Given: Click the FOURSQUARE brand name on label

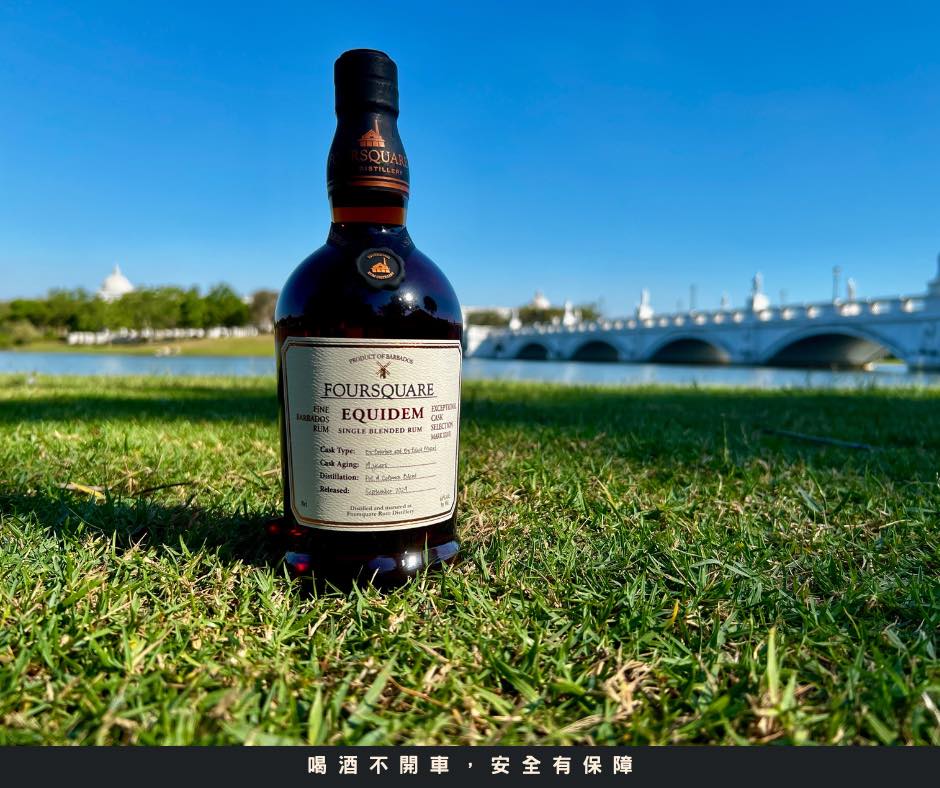Looking at the screenshot, I should (x=378, y=391).
